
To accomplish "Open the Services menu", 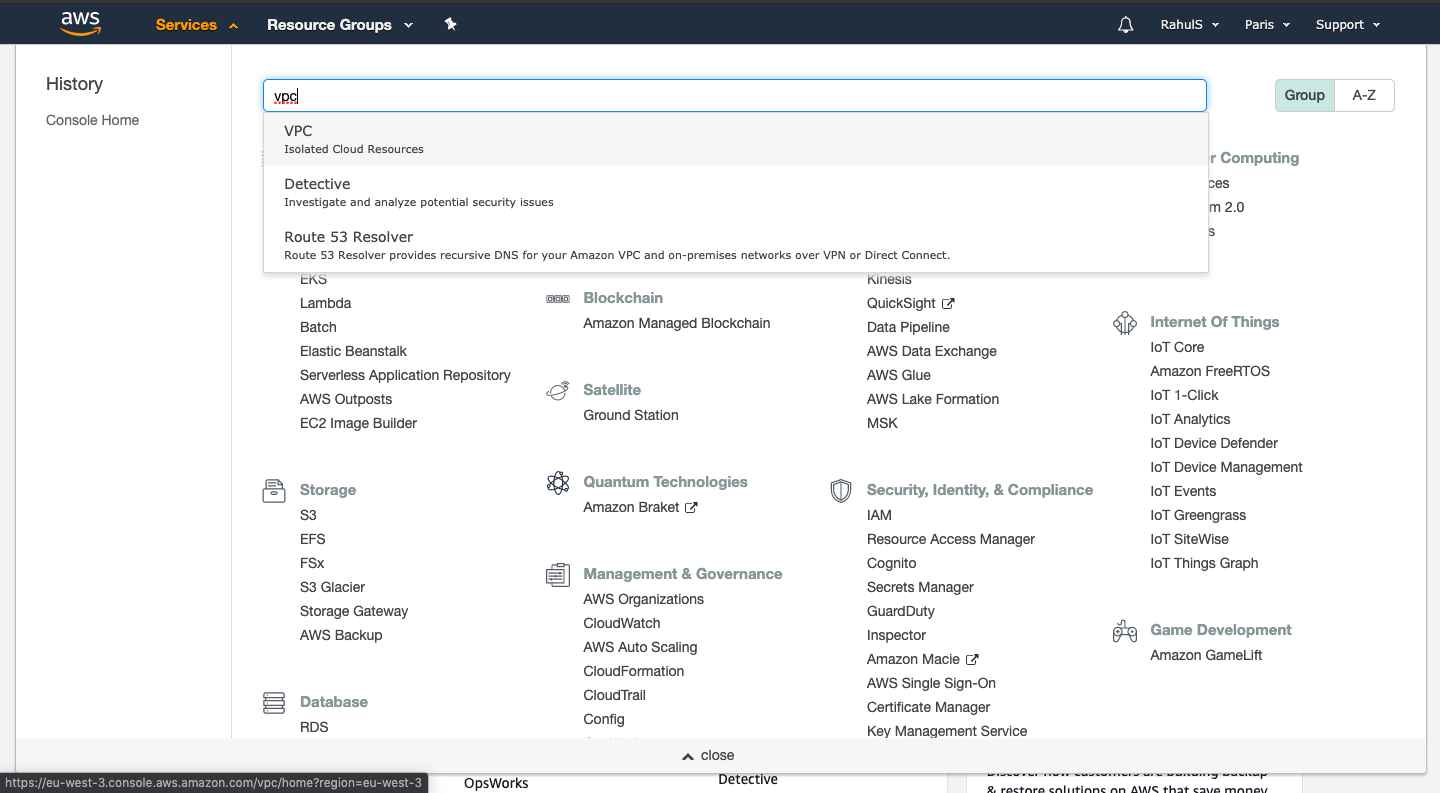I will (x=188, y=24).
